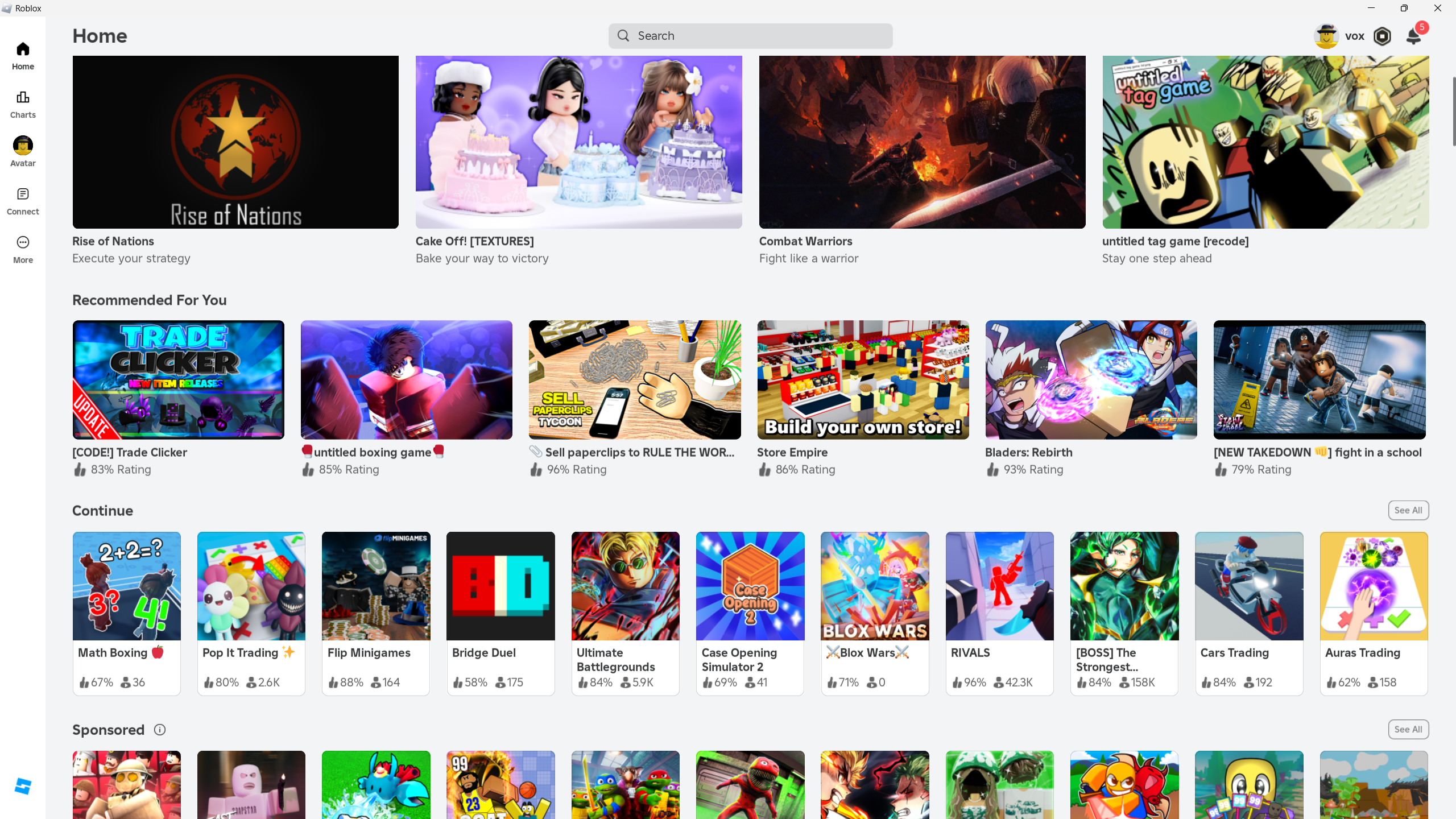Click the Store Empire title link
Screen dimensions: 1456x819
click(x=792, y=452)
